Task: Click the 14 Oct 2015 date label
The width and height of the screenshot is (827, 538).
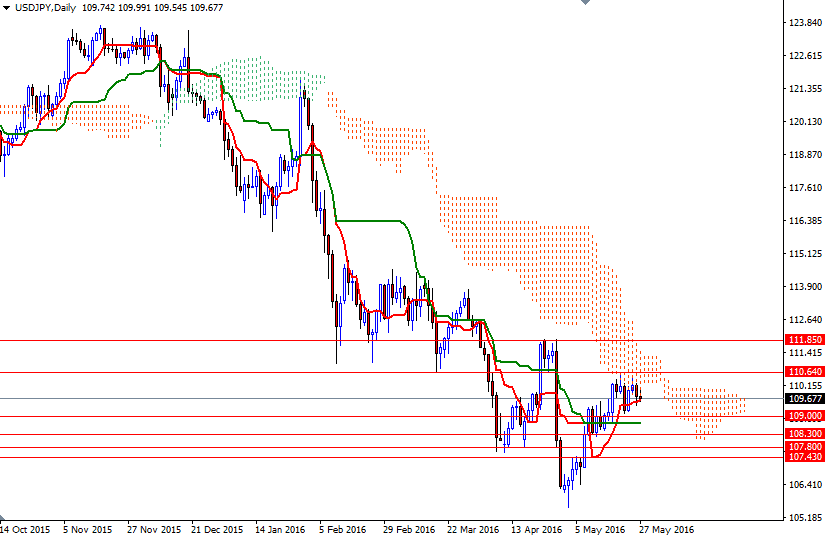Action: point(25,530)
